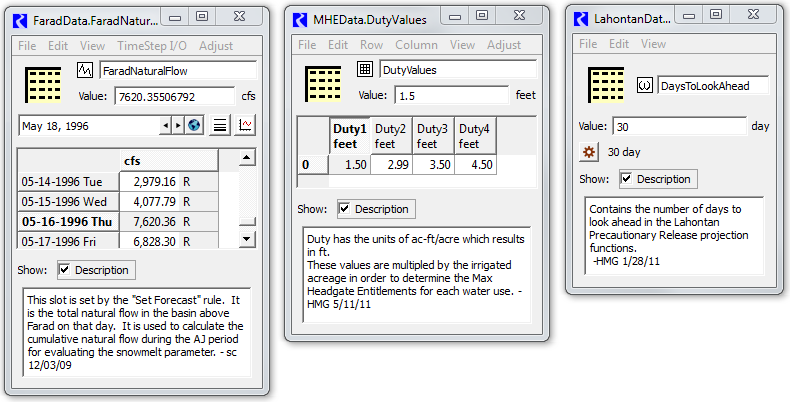Toggle Description checkbox in MHEData window
The height and width of the screenshot is (402, 790).
click(x=345, y=209)
